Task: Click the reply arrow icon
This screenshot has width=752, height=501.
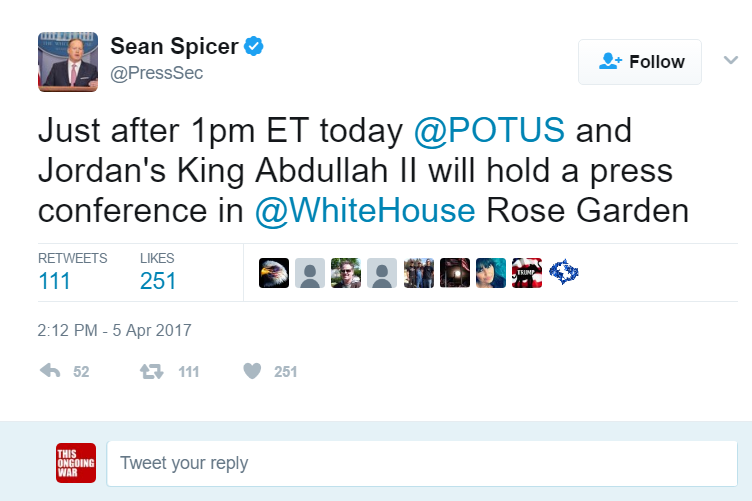Action: [49, 371]
